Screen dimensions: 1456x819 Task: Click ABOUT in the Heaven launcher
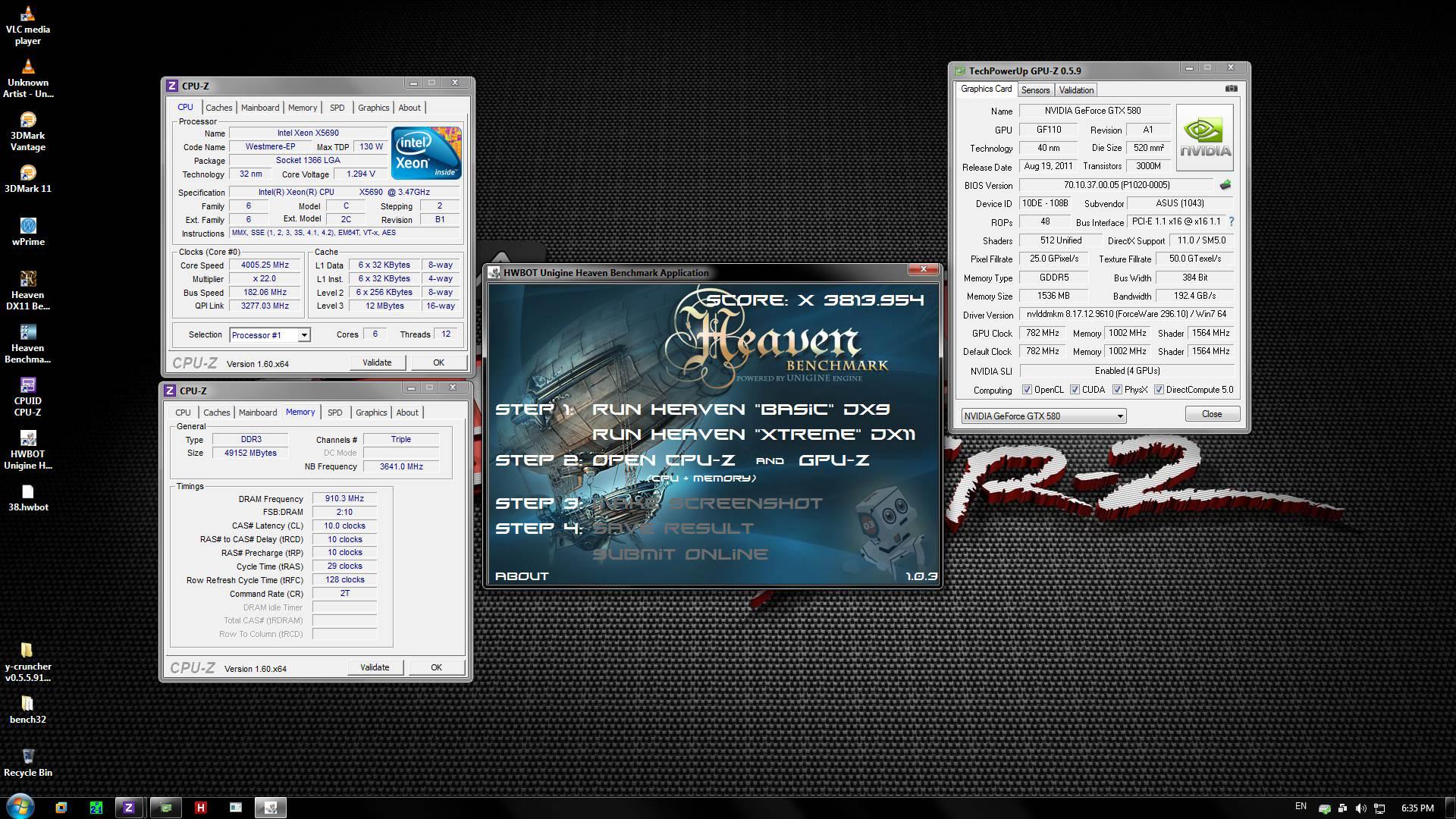click(x=522, y=576)
